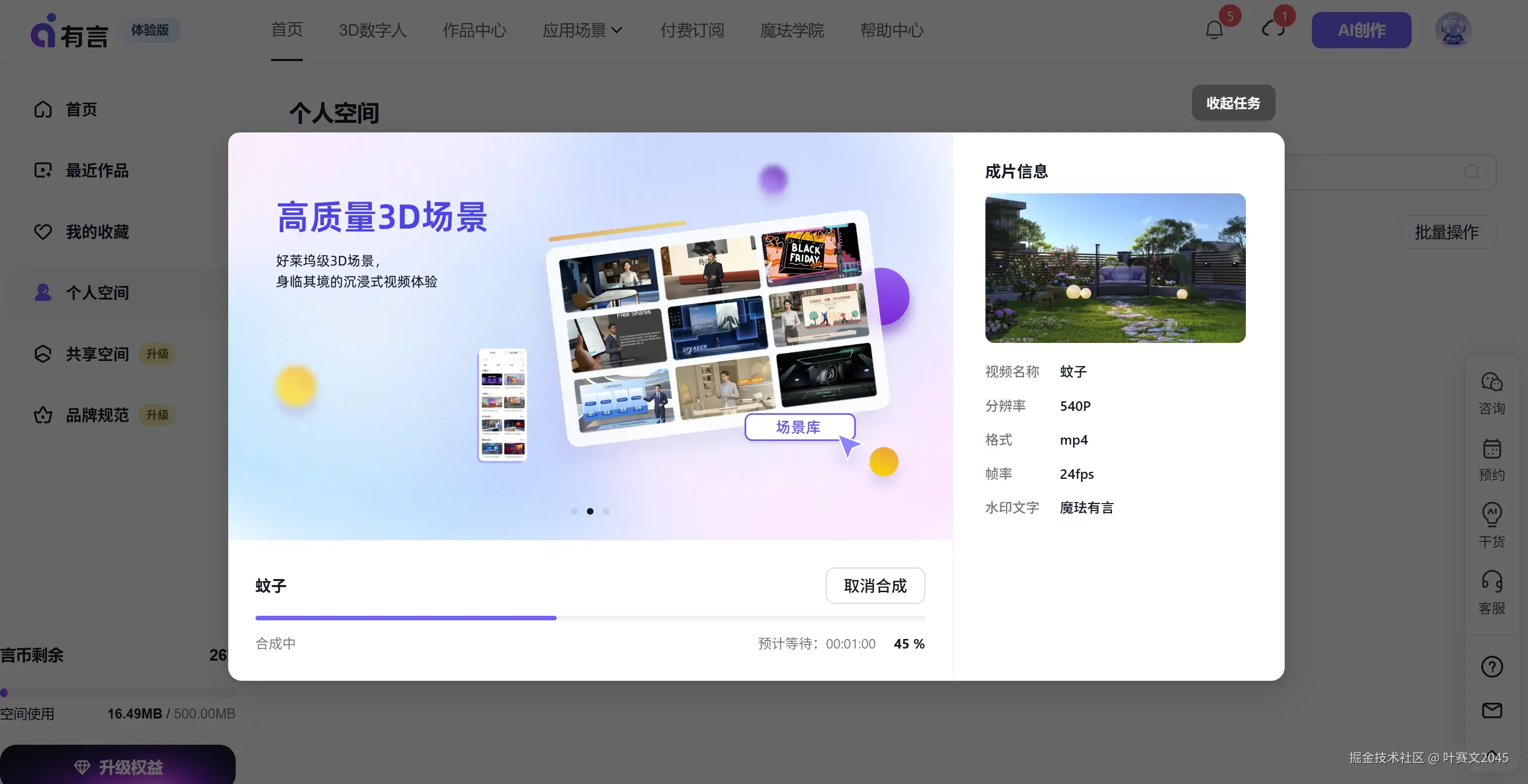The height and width of the screenshot is (784, 1528).
Task: Select the first carousel dot
Action: pyautogui.click(x=574, y=511)
